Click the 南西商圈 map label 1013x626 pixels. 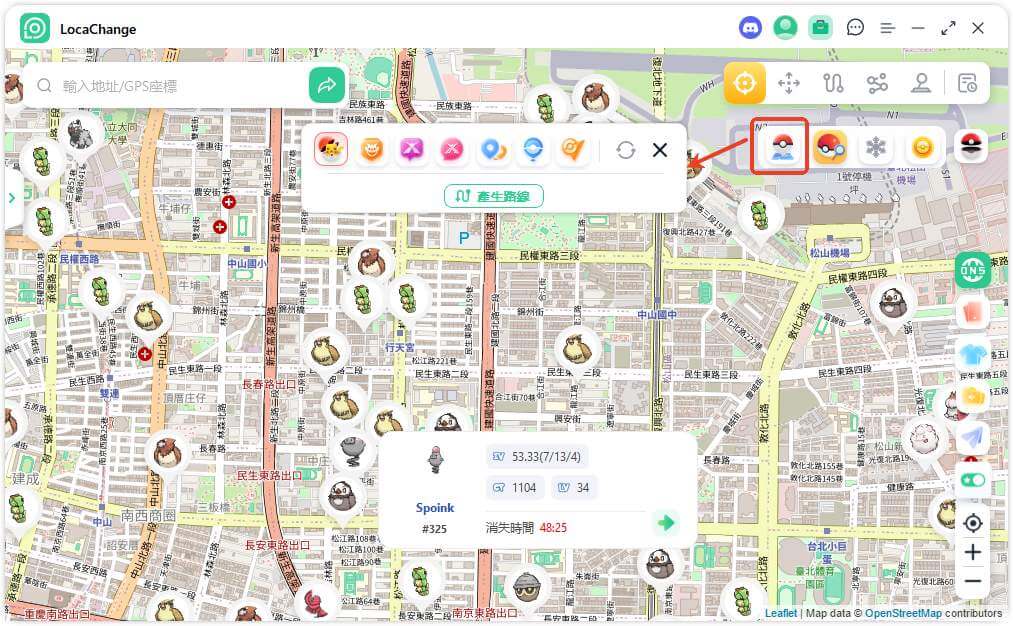pyautogui.click(x=148, y=516)
